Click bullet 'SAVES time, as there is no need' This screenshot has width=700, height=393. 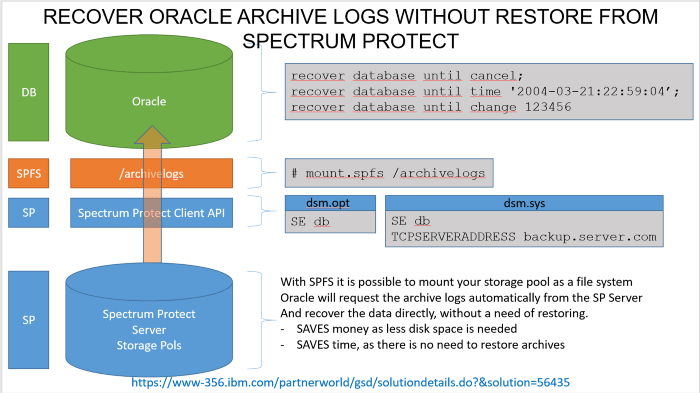430,345
